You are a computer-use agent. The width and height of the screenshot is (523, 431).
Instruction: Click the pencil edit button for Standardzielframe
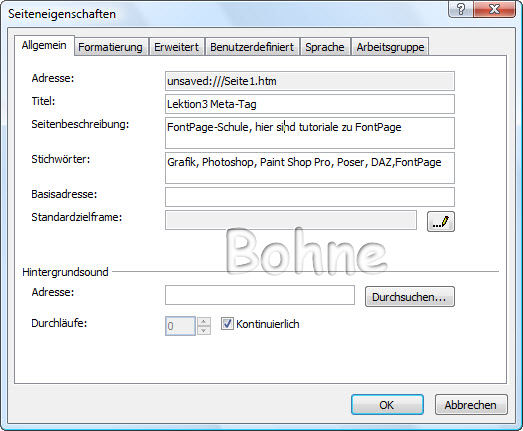[441, 222]
